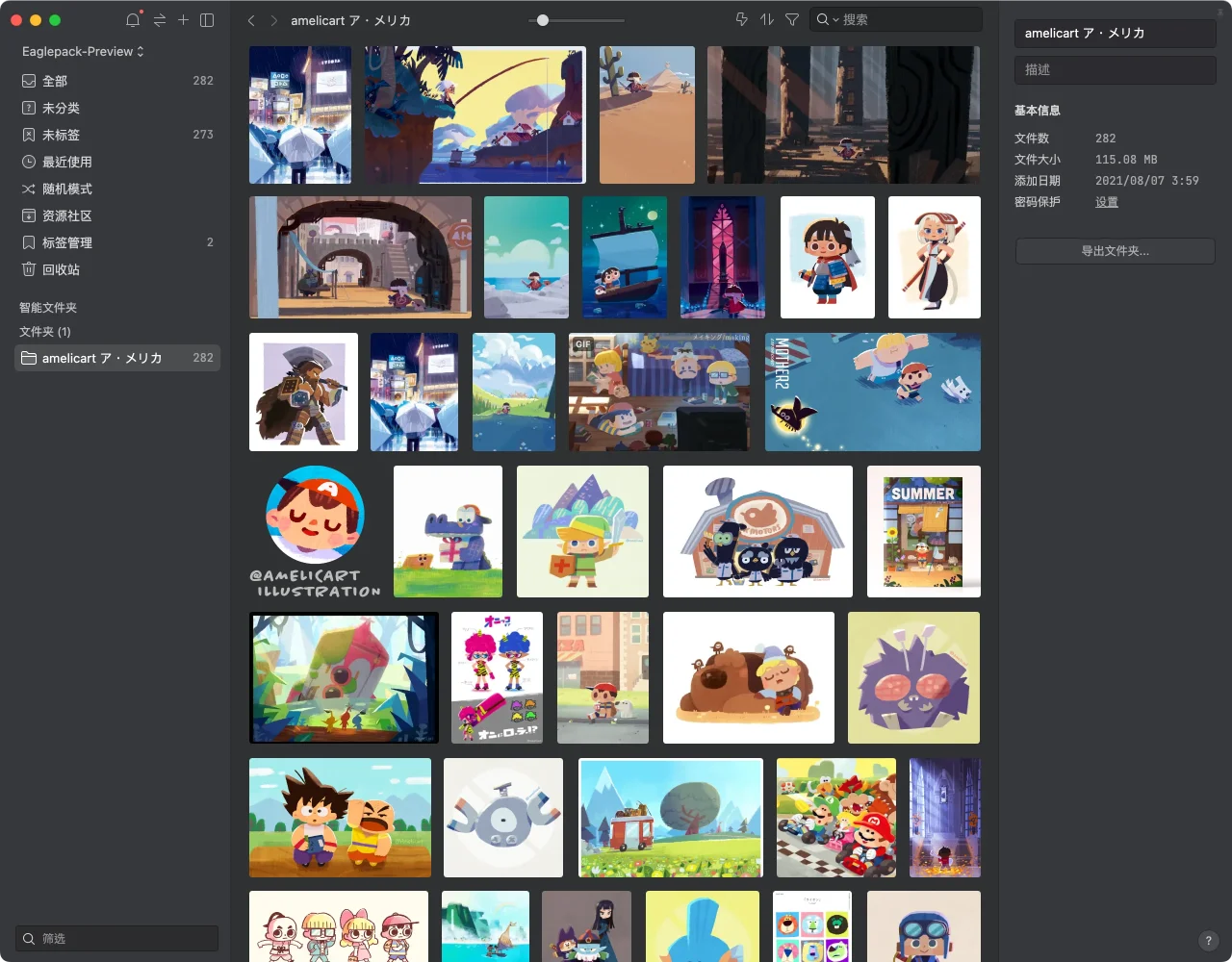The image size is (1232, 962).
Task: Click the 筛选 filter field
Action: tap(117, 938)
